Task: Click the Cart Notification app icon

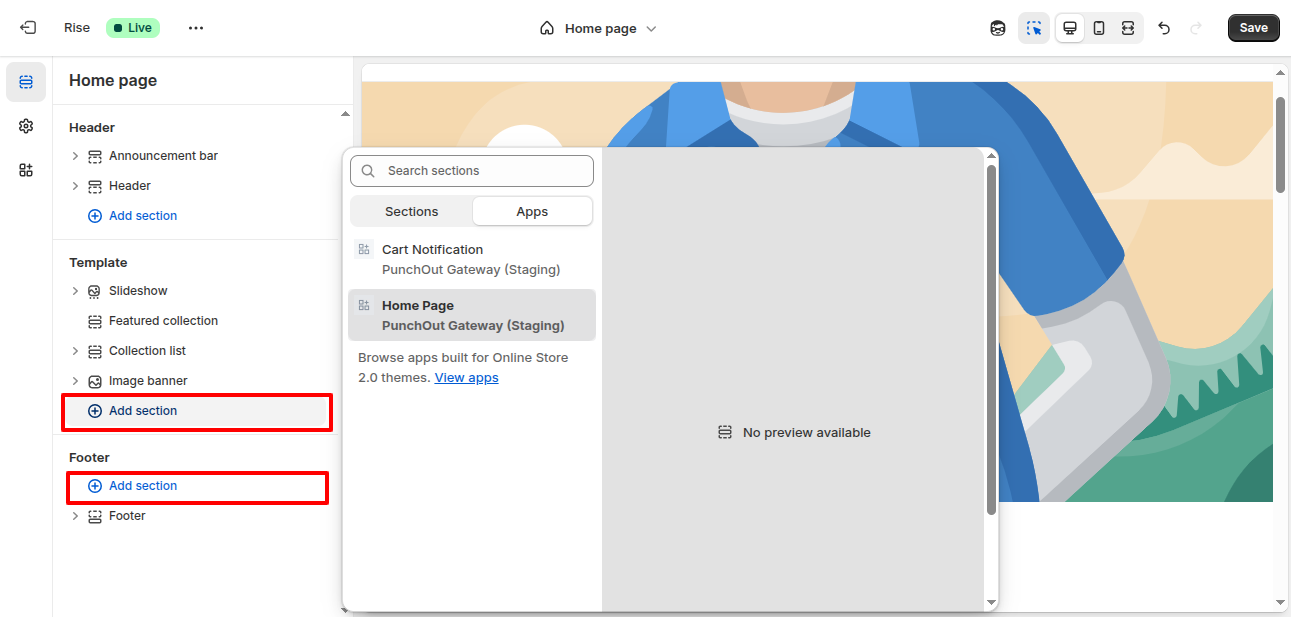Action: (x=364, y=250)
